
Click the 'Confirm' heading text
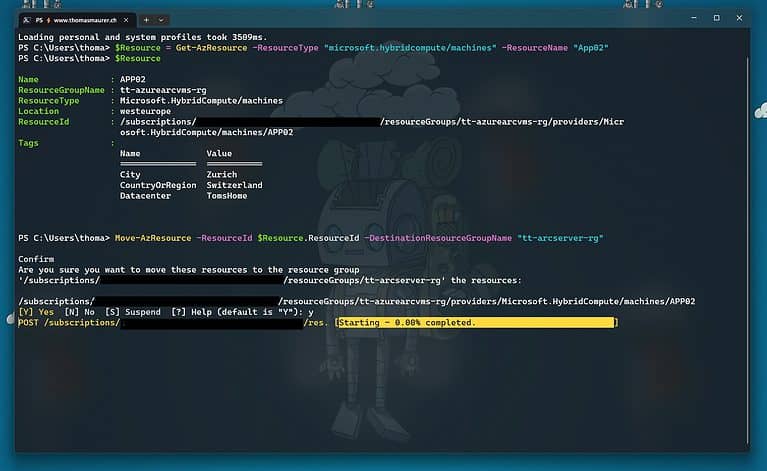(x=36, y=259)
